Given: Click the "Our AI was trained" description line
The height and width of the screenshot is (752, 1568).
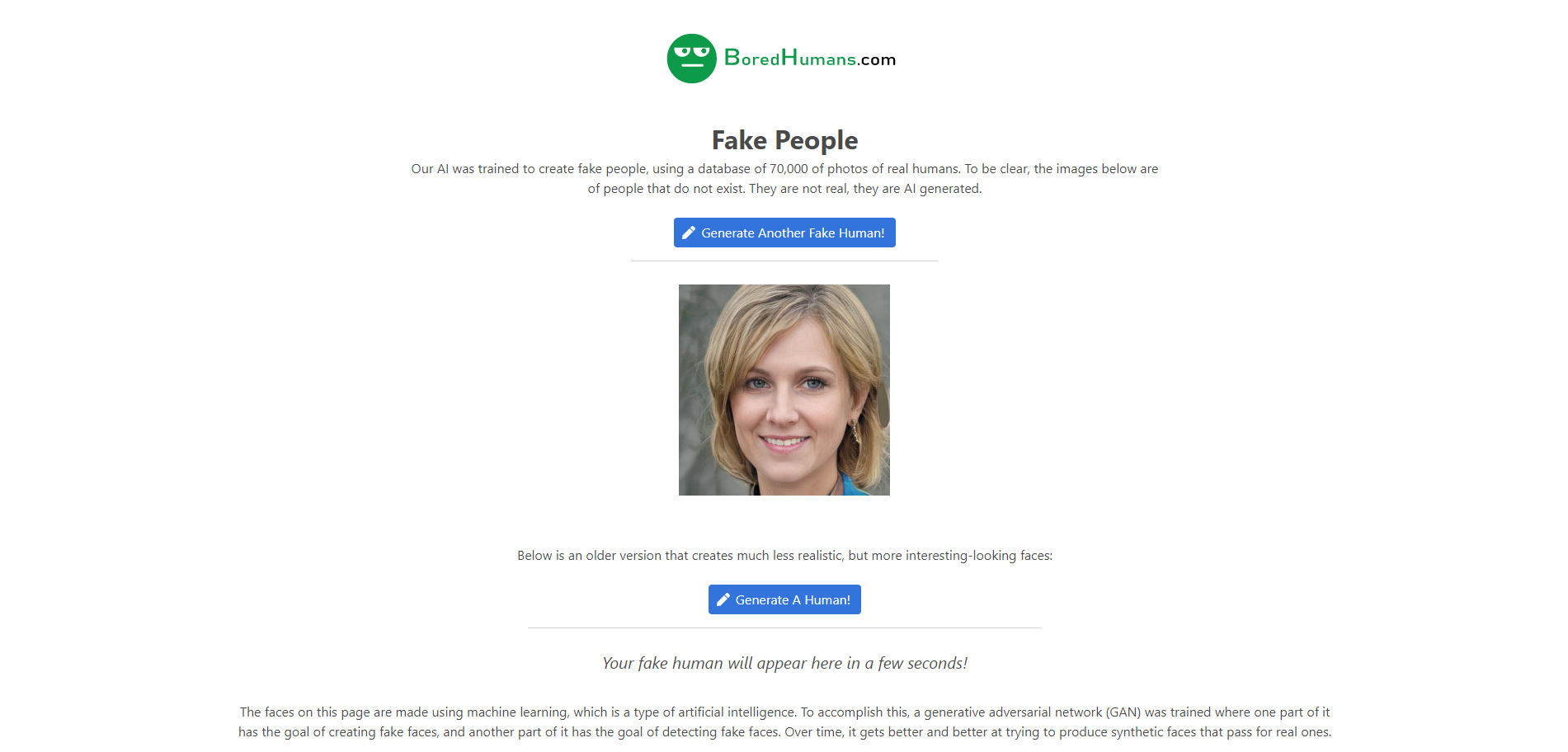Looking at the screenshot, I should pos(784,169).
